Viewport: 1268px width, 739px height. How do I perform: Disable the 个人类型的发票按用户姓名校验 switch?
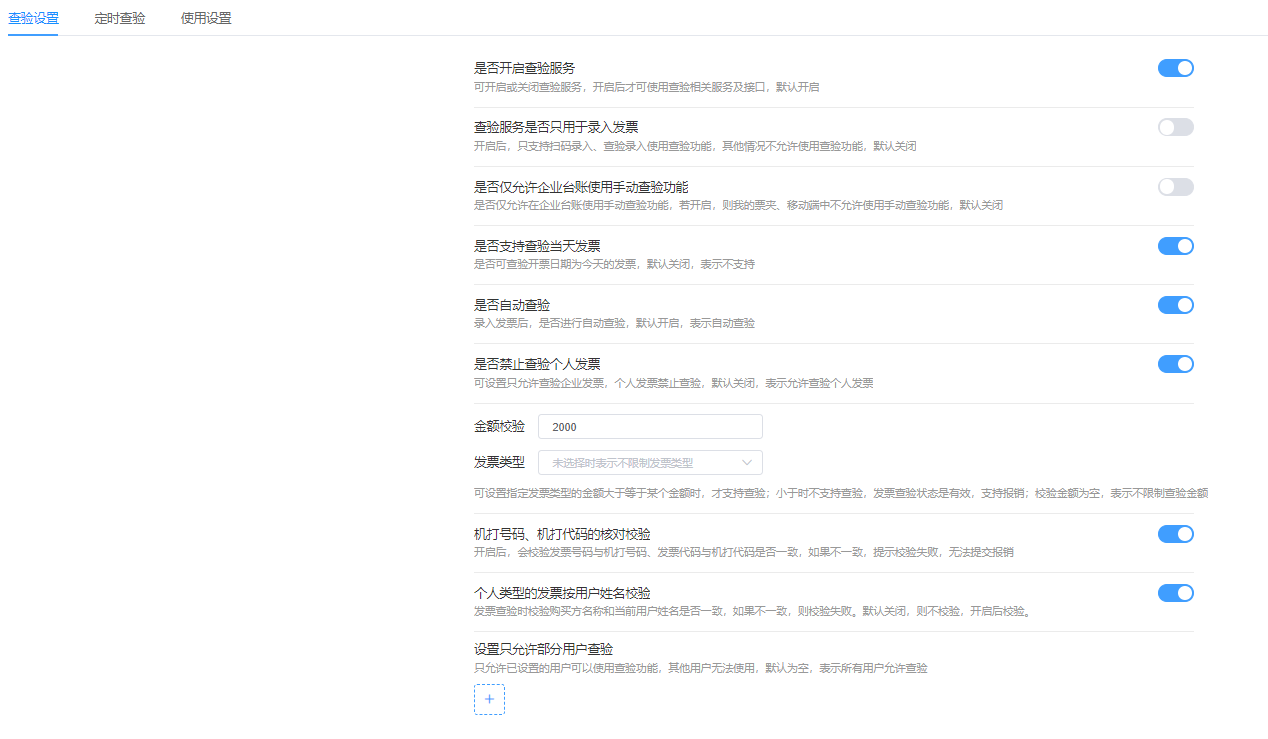coord(1176,593)
